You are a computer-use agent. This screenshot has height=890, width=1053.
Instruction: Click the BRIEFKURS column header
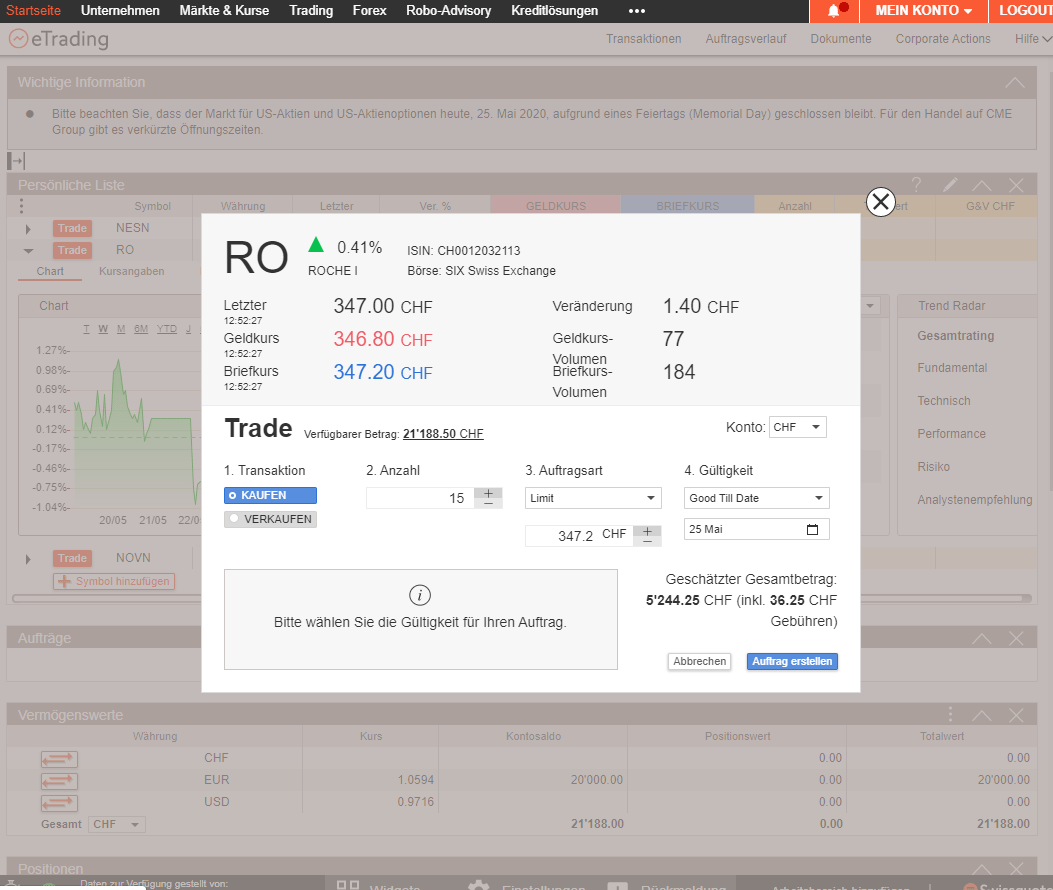(688, 206)
